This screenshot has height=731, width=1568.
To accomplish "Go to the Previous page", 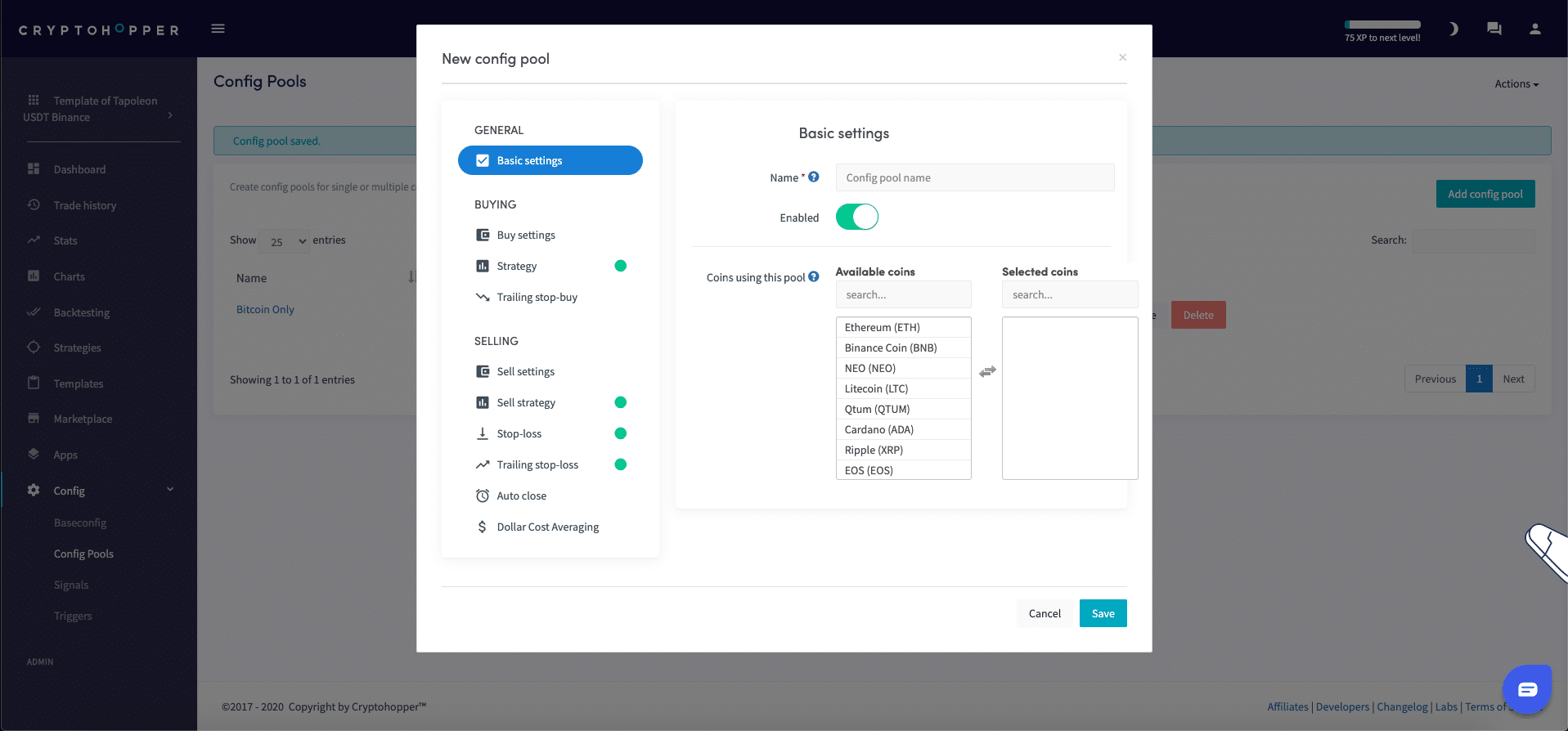I will point(1435,379).
